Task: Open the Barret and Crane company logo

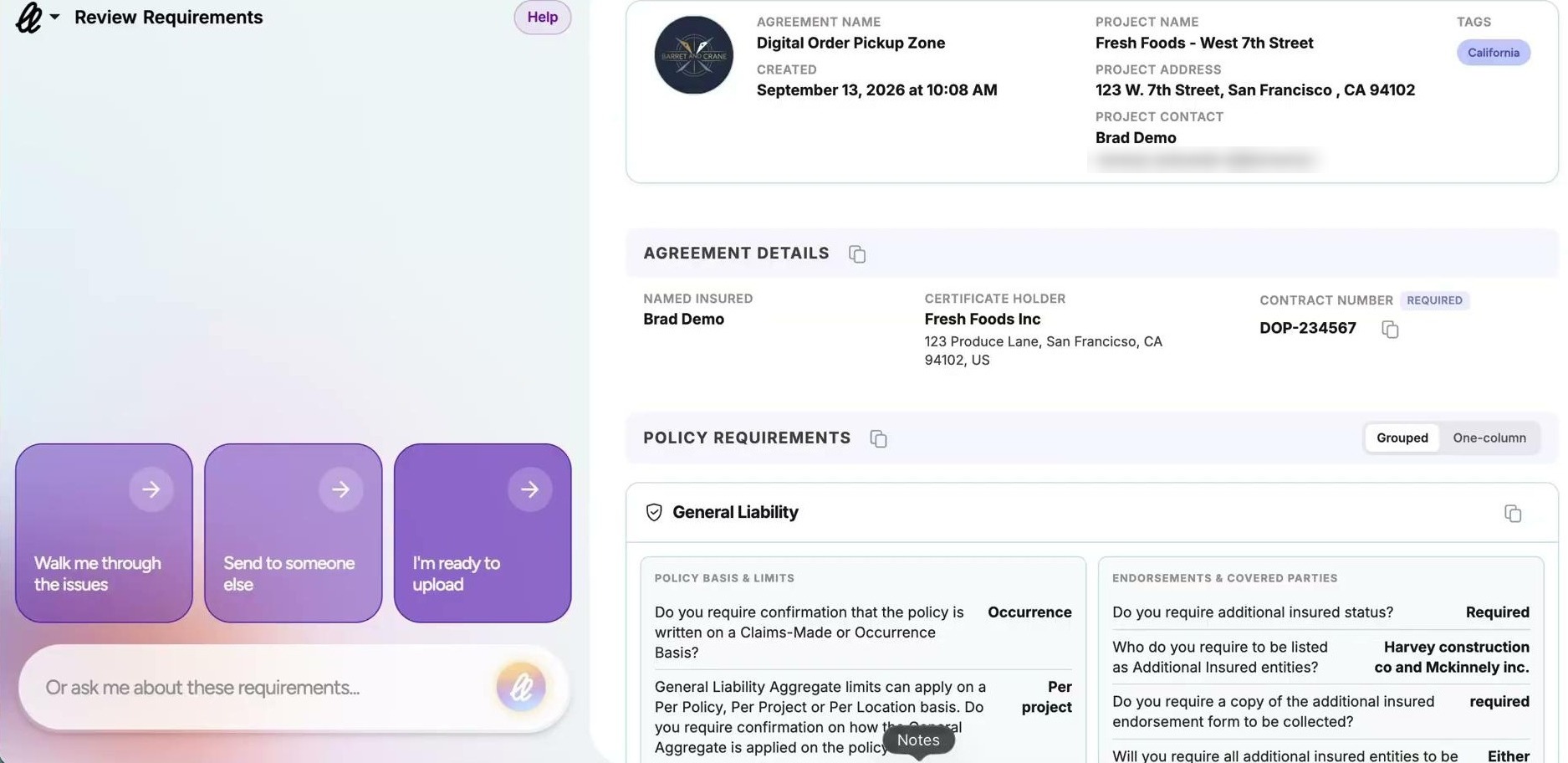Action: tap(693, 55)
